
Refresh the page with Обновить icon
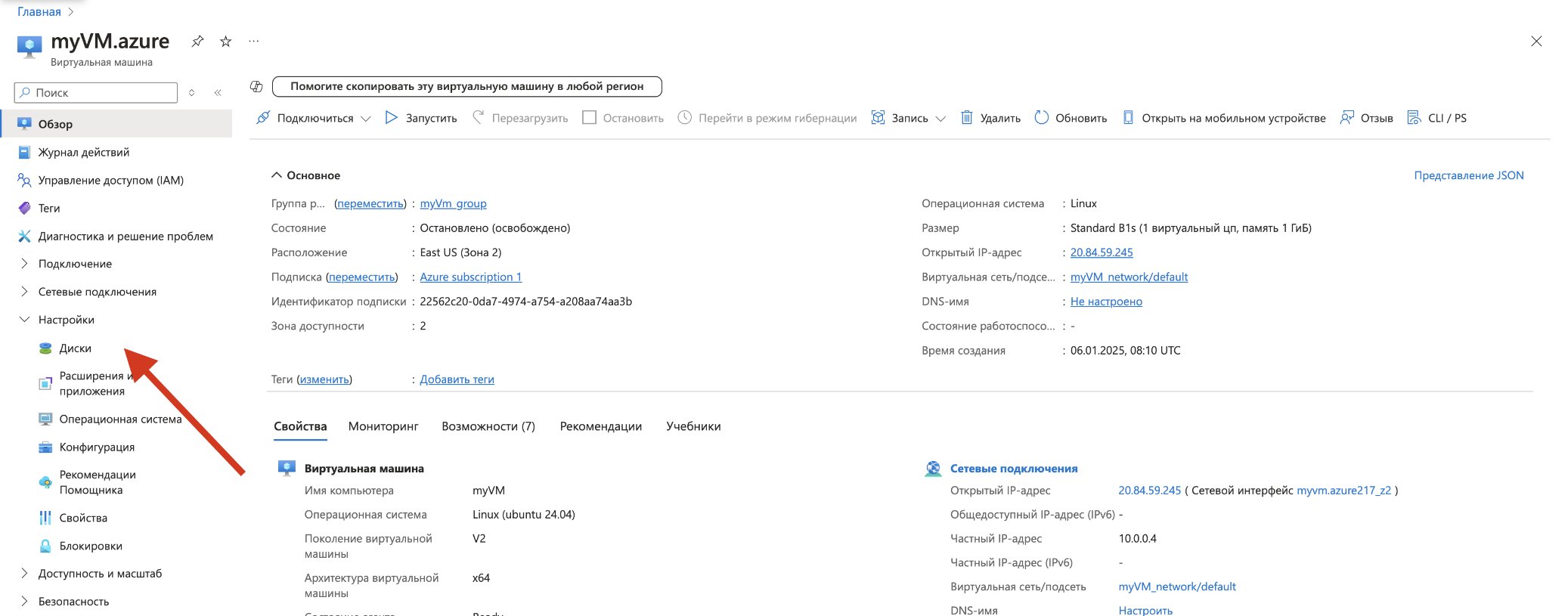(x=1041, y=118)
